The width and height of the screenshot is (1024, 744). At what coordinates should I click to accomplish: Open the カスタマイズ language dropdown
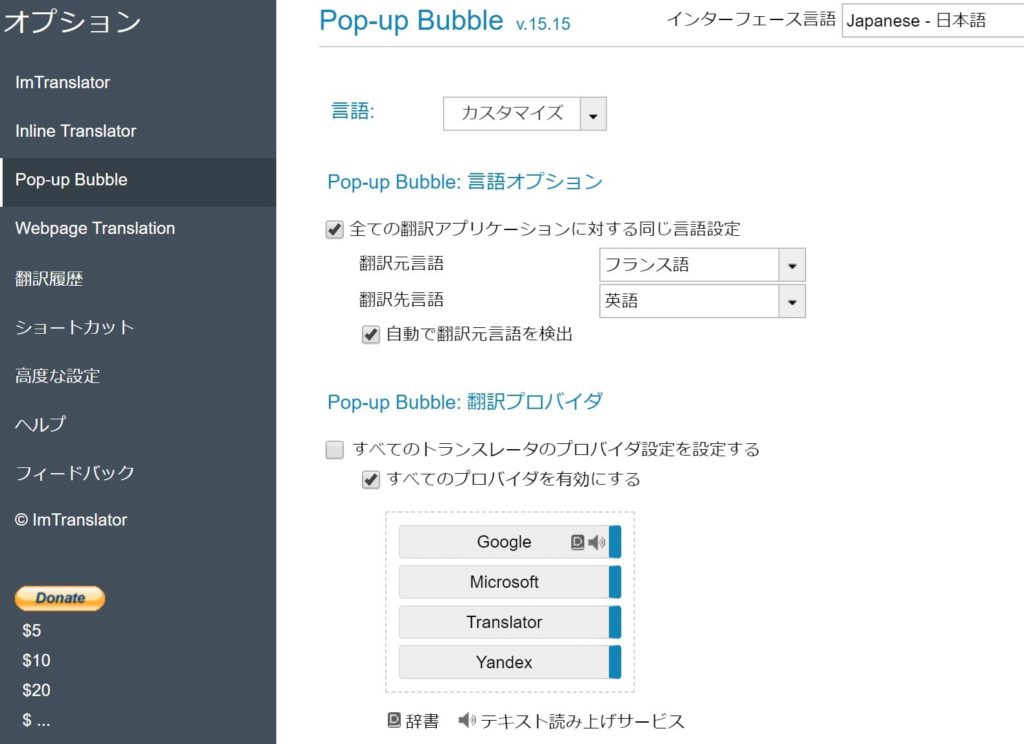(524, 113)
